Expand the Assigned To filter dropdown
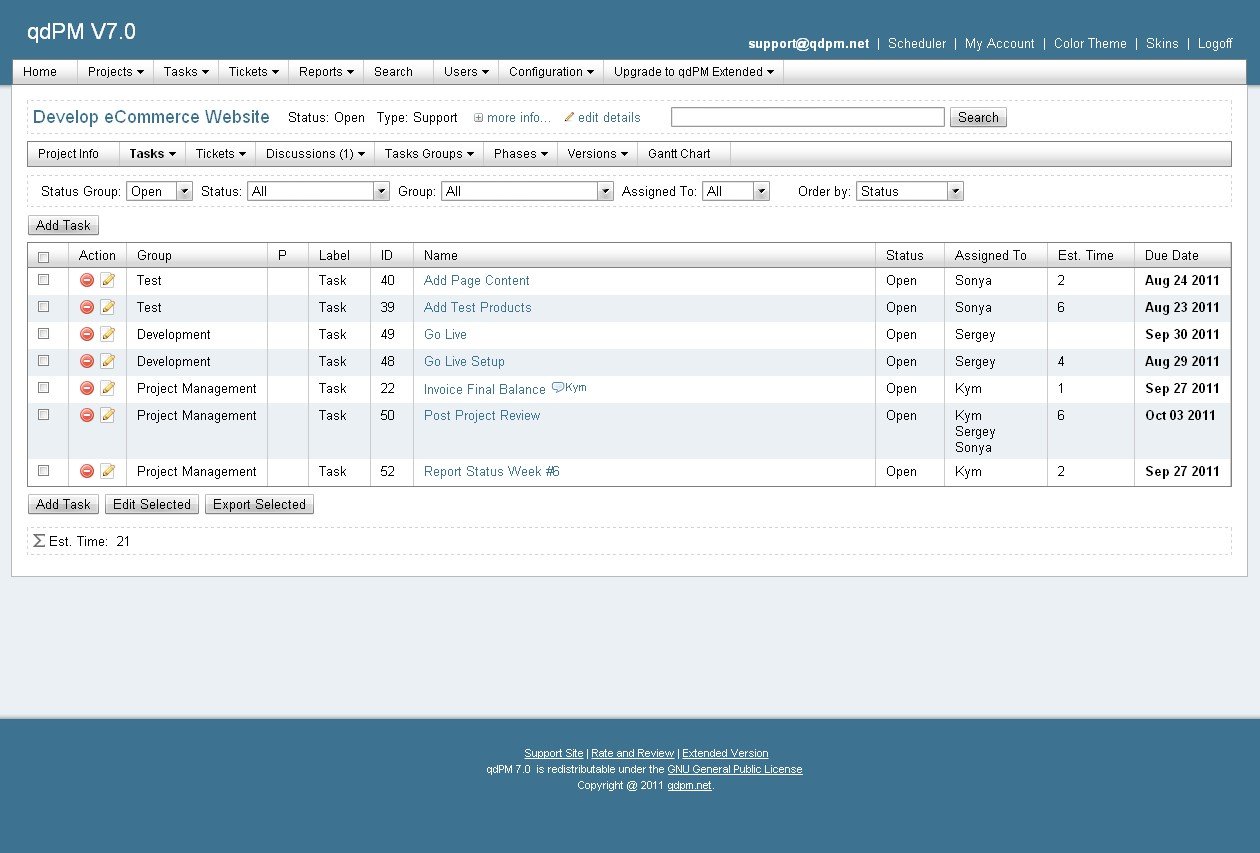This screenshot has height=853, width=1260. point(736,191)
